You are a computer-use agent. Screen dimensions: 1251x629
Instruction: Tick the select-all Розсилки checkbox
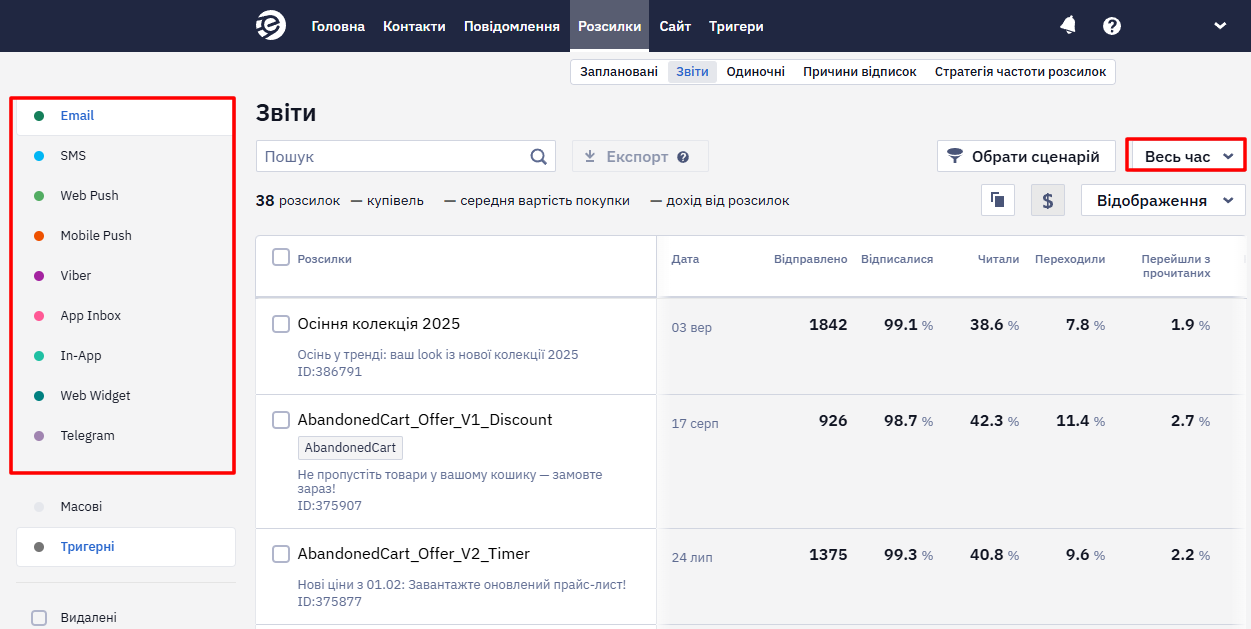(281, 257)
